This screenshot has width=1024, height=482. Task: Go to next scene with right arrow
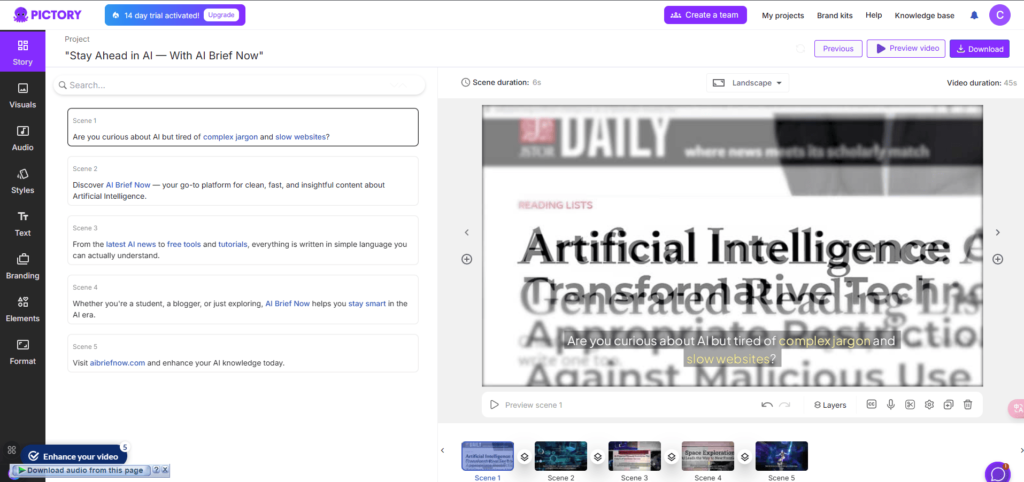(997, 233)
